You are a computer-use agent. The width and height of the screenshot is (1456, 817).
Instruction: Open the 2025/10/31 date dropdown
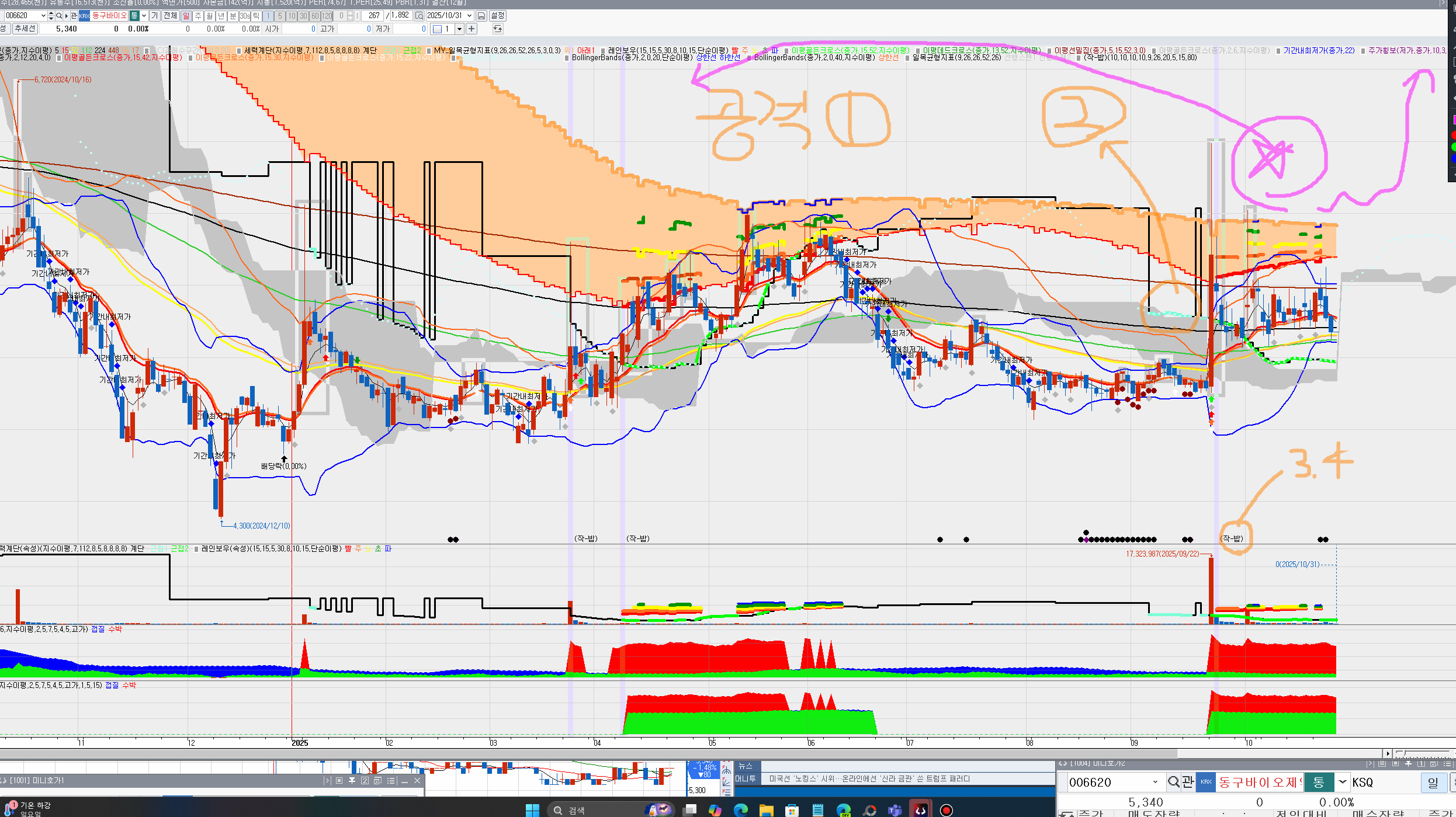pyautogui.click(x=469, y=16)
